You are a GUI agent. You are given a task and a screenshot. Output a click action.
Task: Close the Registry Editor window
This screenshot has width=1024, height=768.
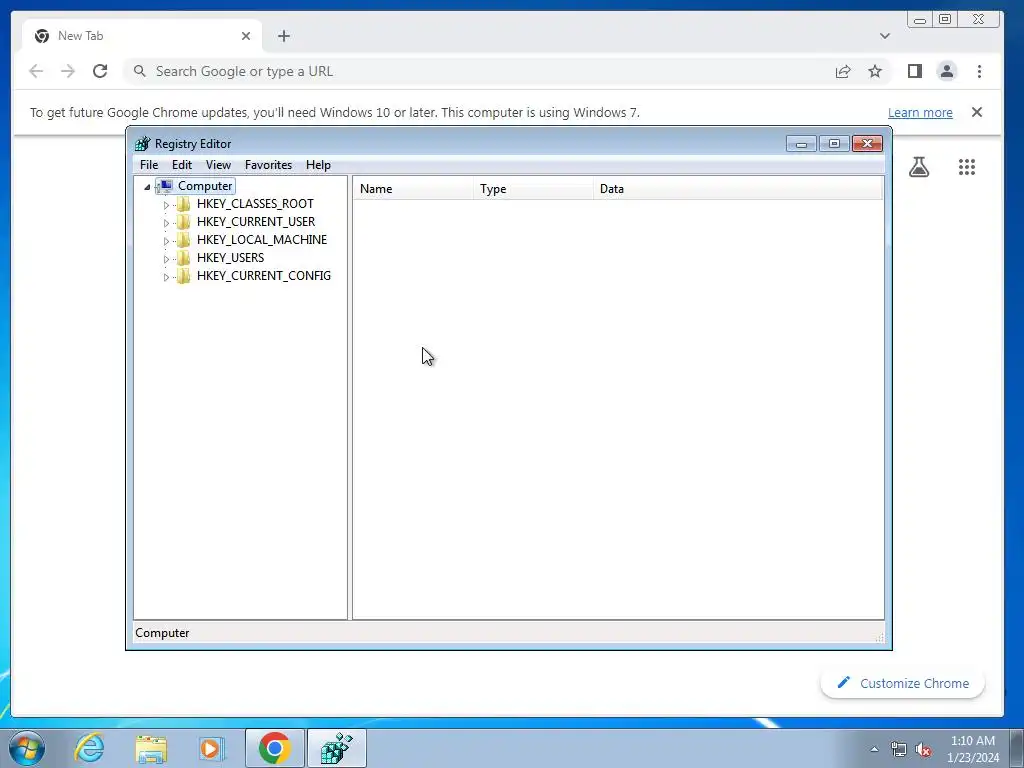click(867, 144)
